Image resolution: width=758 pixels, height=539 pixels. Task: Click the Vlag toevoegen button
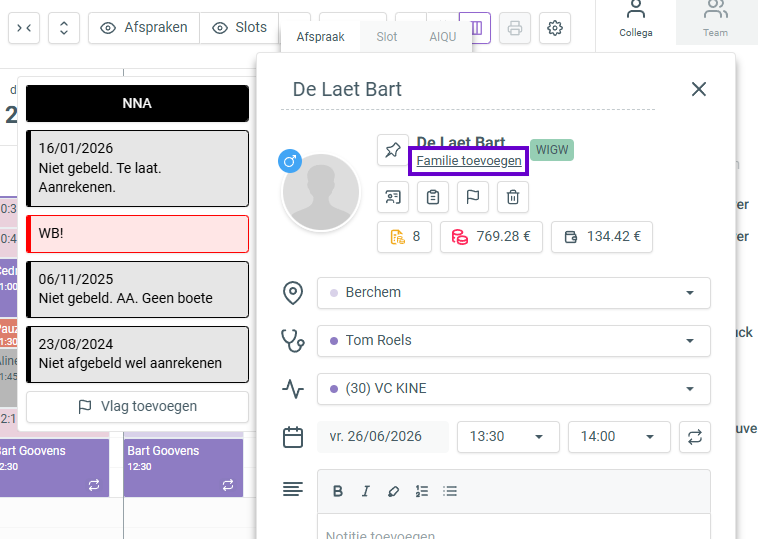point(137,407)
